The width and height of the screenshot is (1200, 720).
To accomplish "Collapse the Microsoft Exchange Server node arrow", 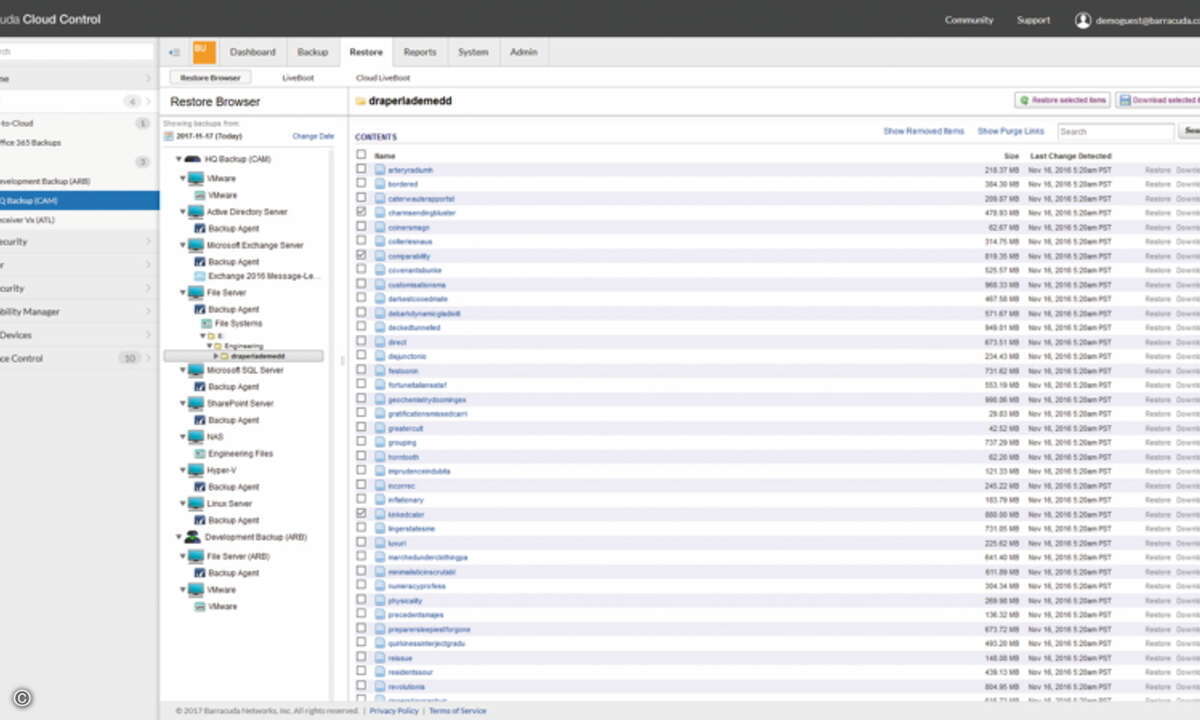I will [x=183, y=245].
